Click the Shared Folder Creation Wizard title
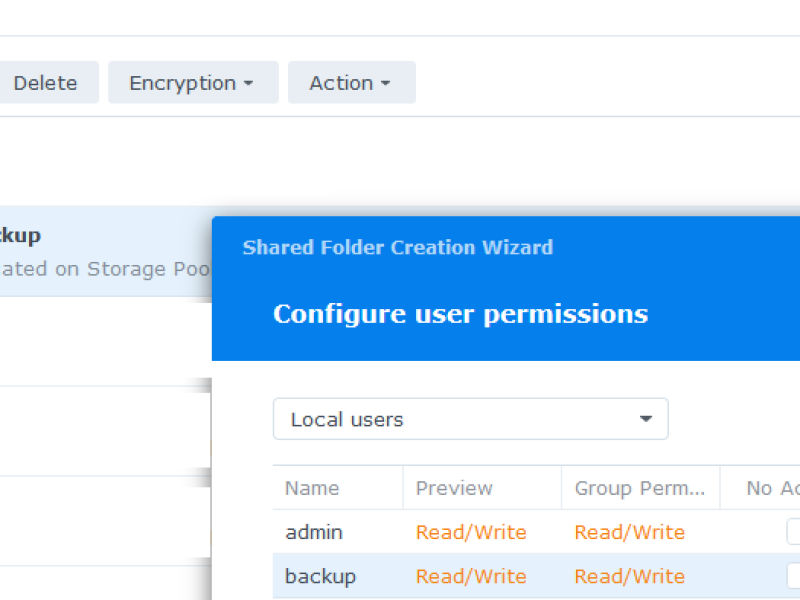This screenshot has width=800, height=600. tap(398, 247)
